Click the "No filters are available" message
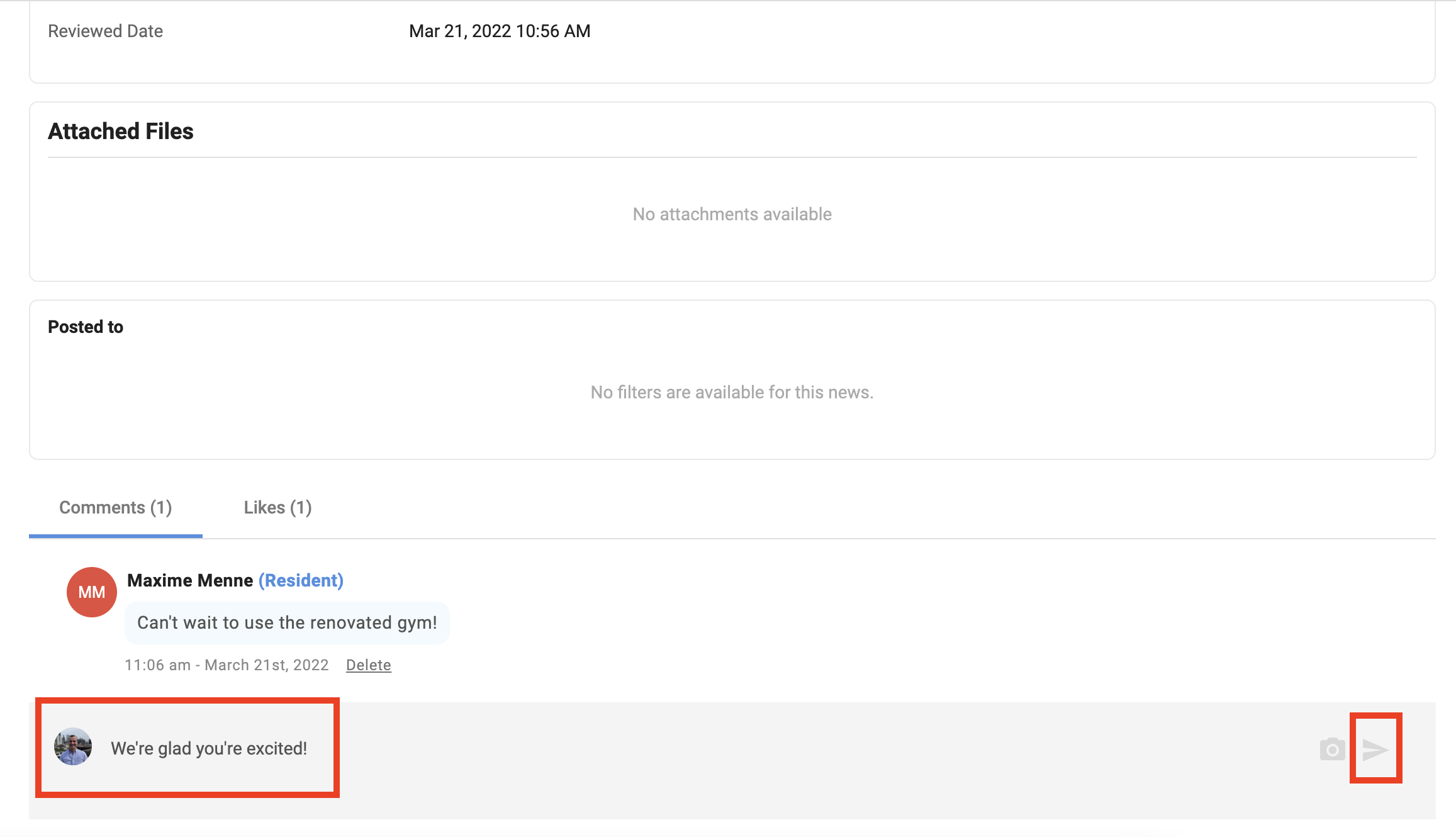 coord(732,393)
